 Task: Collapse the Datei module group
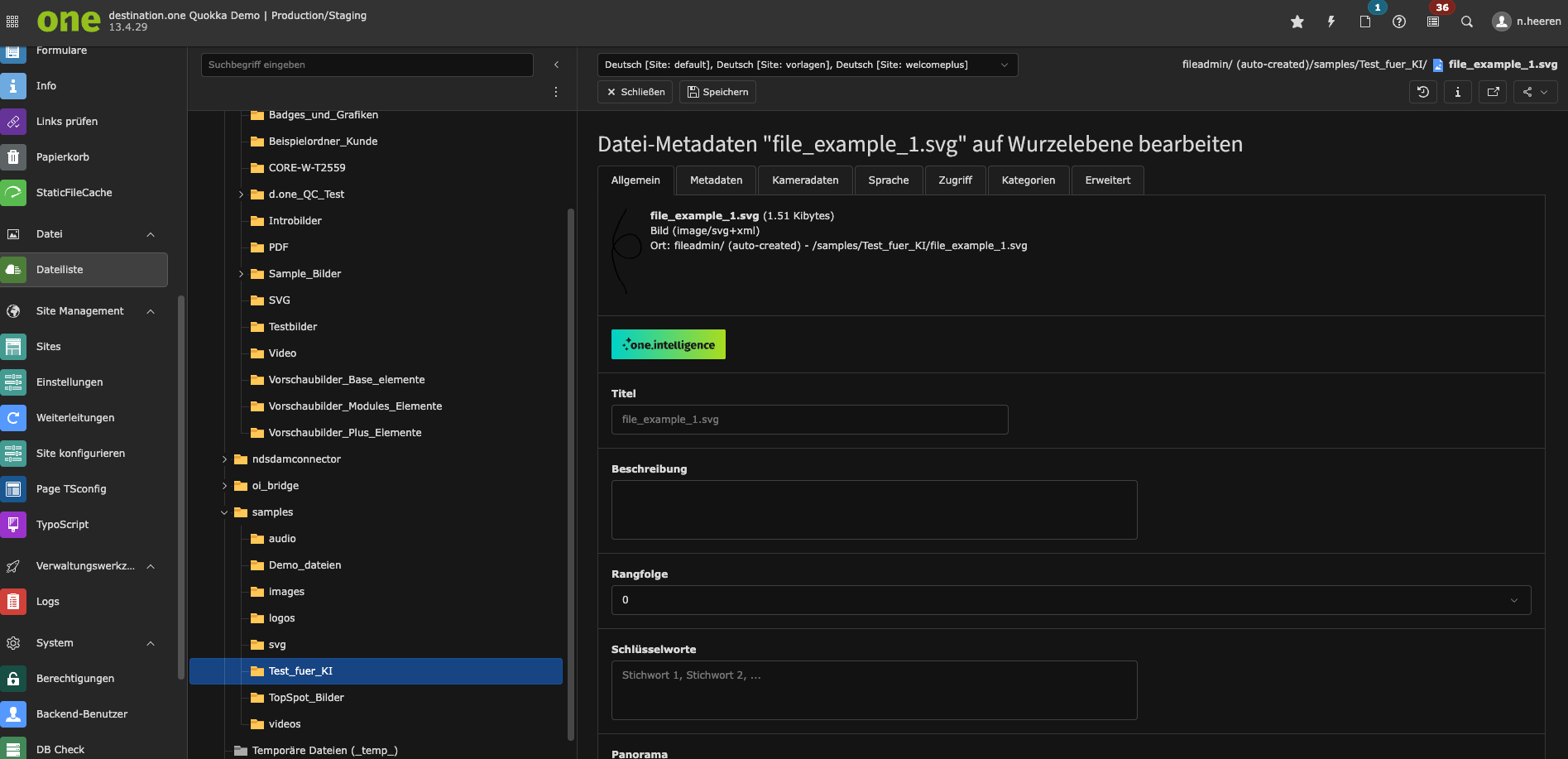151,234
